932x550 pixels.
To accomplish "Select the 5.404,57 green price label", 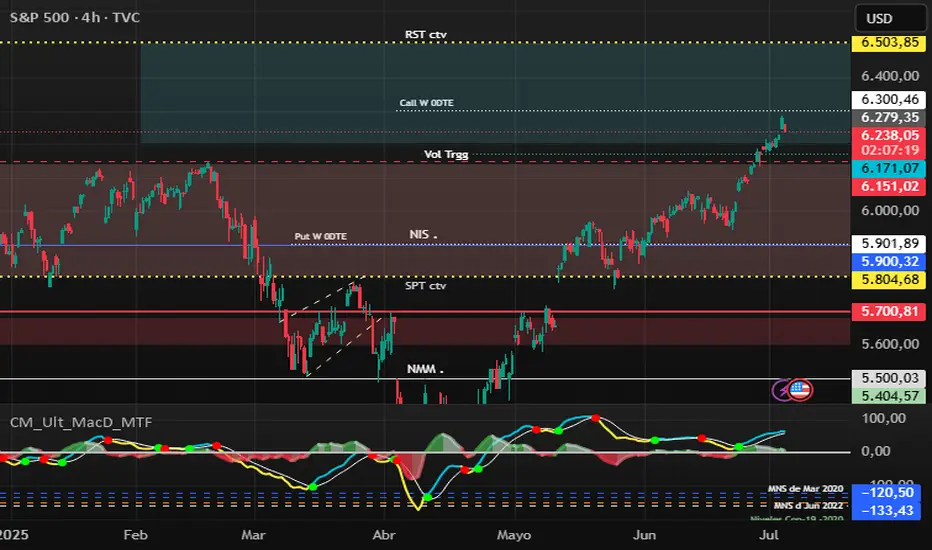I will [x=890, y=396].
